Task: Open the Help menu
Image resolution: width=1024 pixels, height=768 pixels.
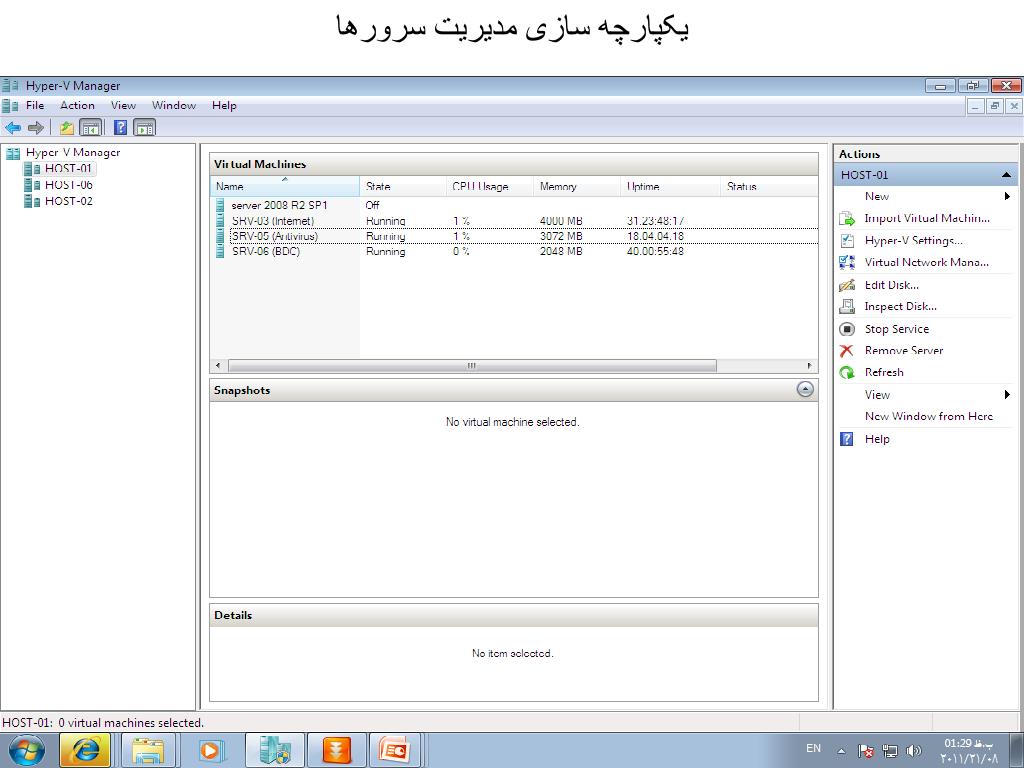Action: (224, 106)
